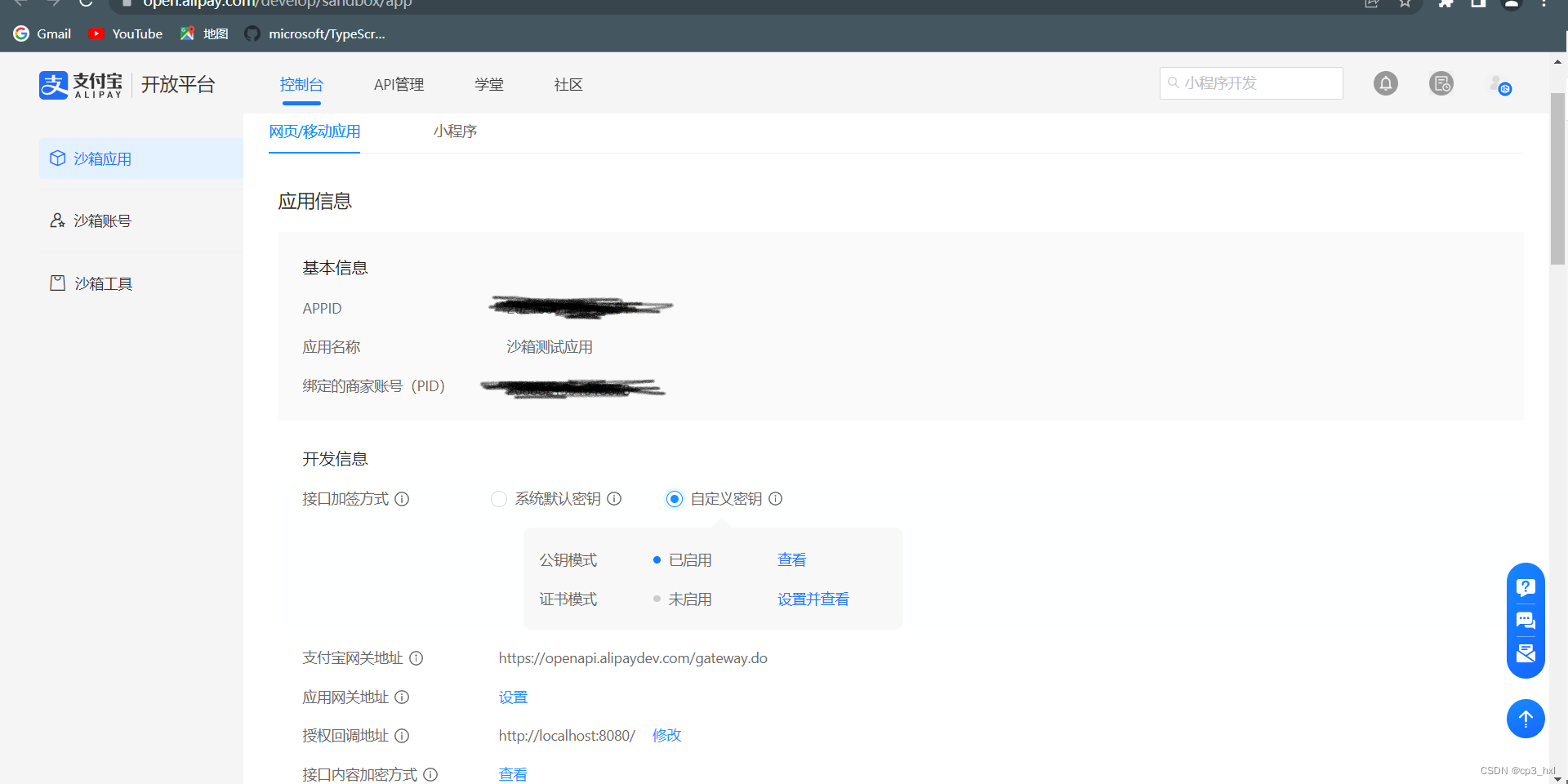The height and width of the screenshot is (784, 1568).
Task: Switch to the 控制台 nav tab
Action: click(301, 85)
